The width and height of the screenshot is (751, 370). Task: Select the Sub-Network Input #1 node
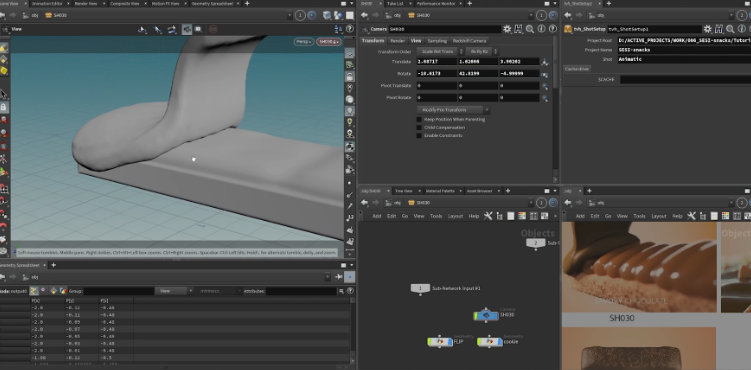point(420,288)
